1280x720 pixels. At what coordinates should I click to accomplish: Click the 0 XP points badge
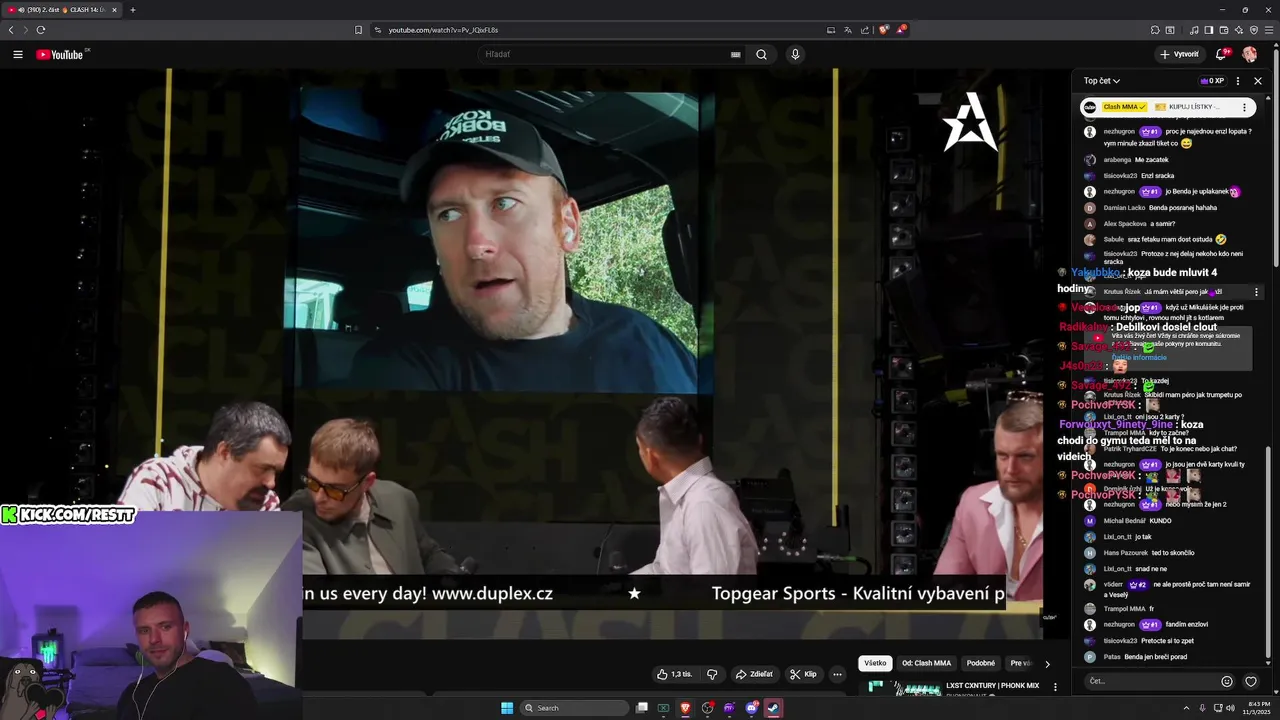pos(1212,81)
